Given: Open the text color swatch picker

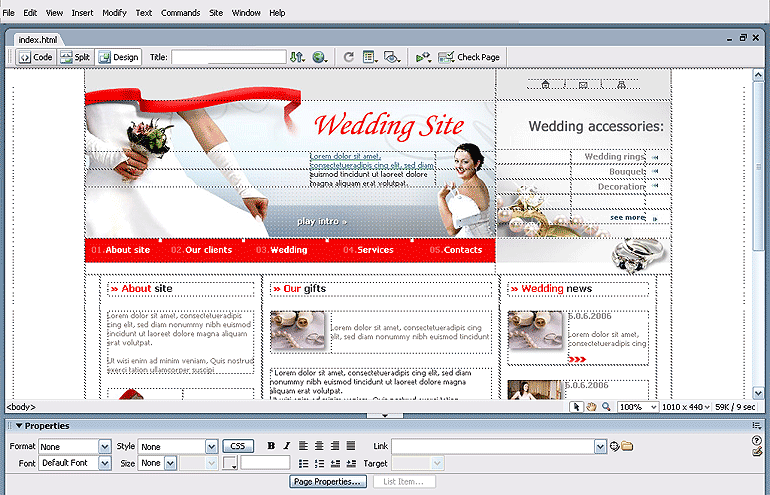Looking at the screenshot, I should click(230, 463).
